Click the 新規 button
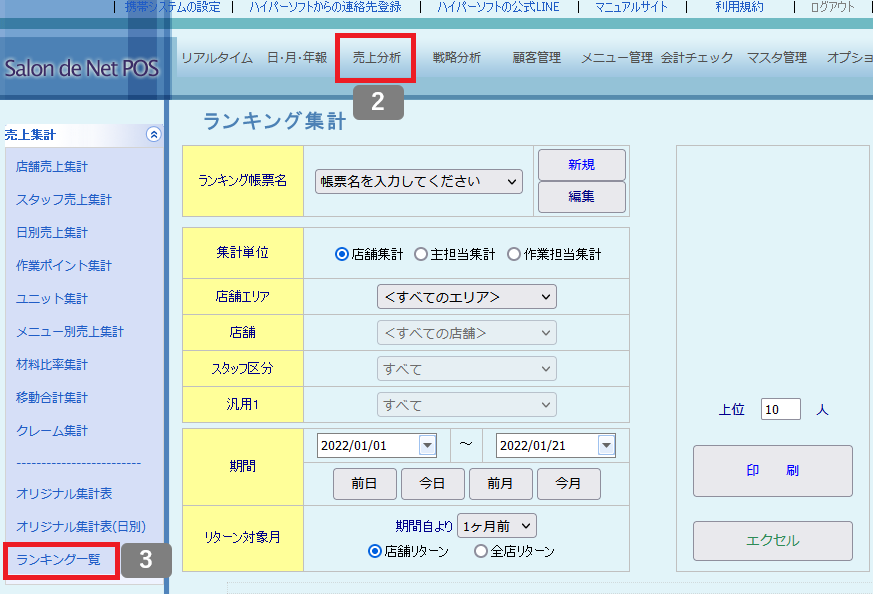The width and height of the screenshot is (873, 594). tap(581, 164)
